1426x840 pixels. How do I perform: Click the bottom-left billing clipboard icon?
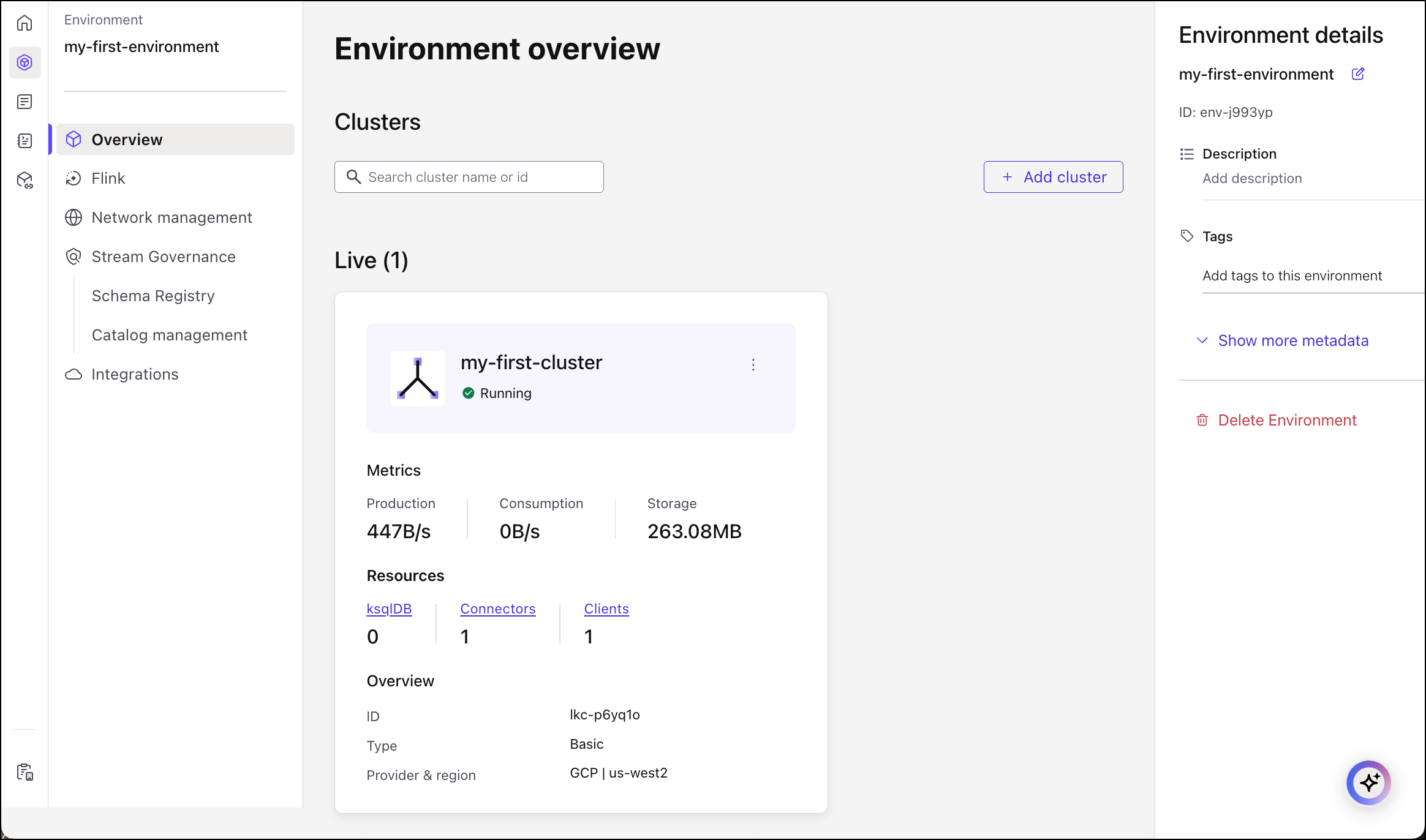tap(25, 771)
